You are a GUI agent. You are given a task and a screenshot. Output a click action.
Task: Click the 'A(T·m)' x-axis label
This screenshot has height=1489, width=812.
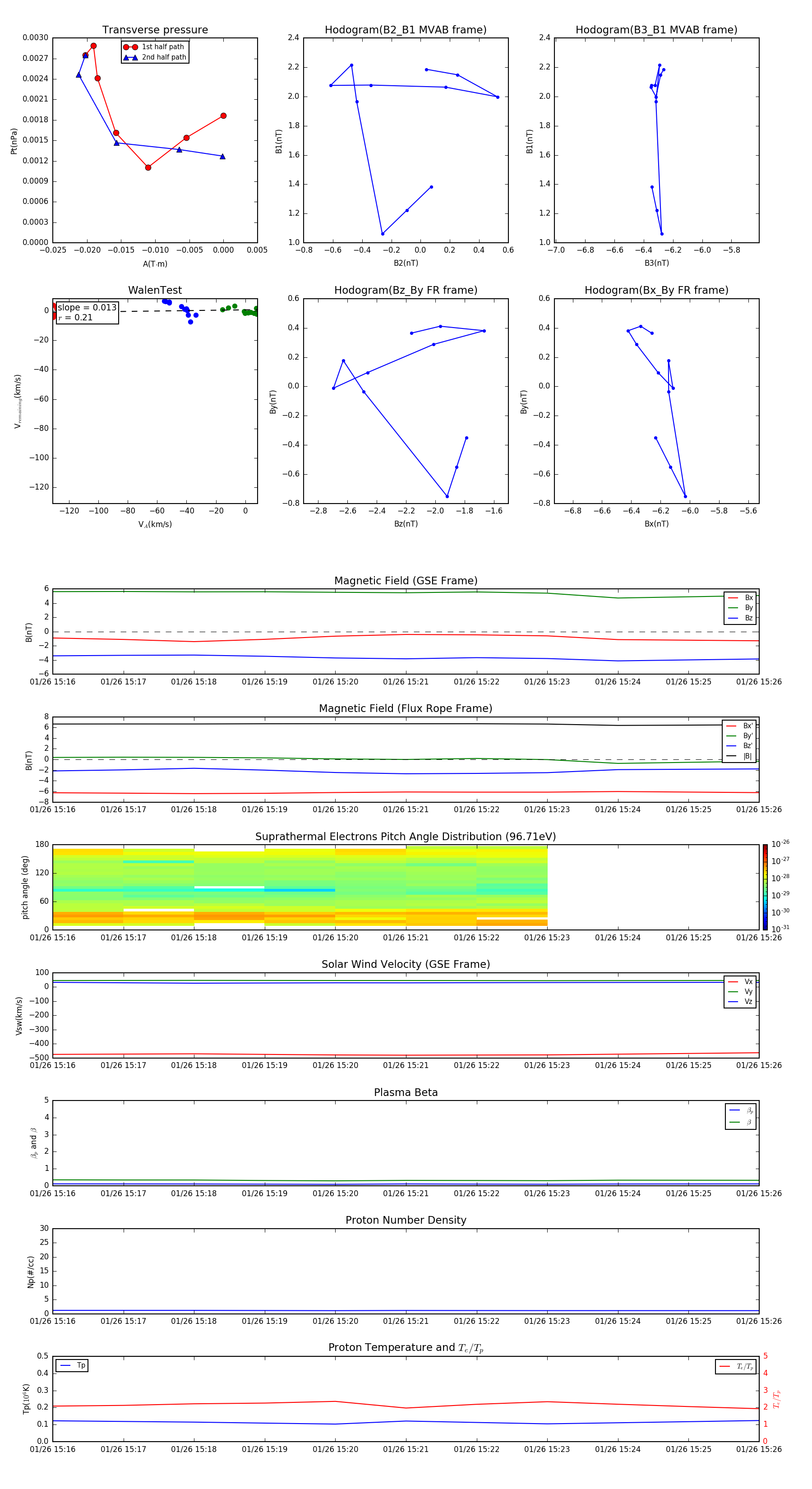pyautogui.click(x=155, y=264)
